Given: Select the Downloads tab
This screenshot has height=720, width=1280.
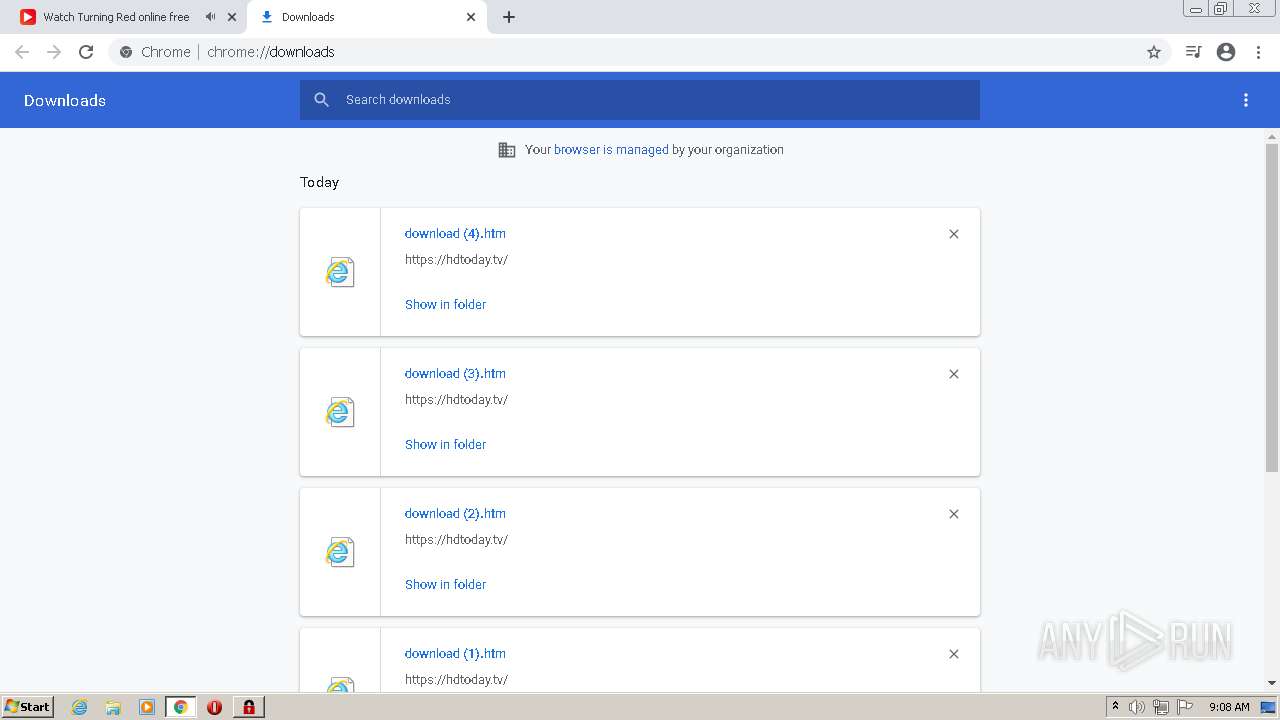Looking at the screenshot, I should pos(367,17).
